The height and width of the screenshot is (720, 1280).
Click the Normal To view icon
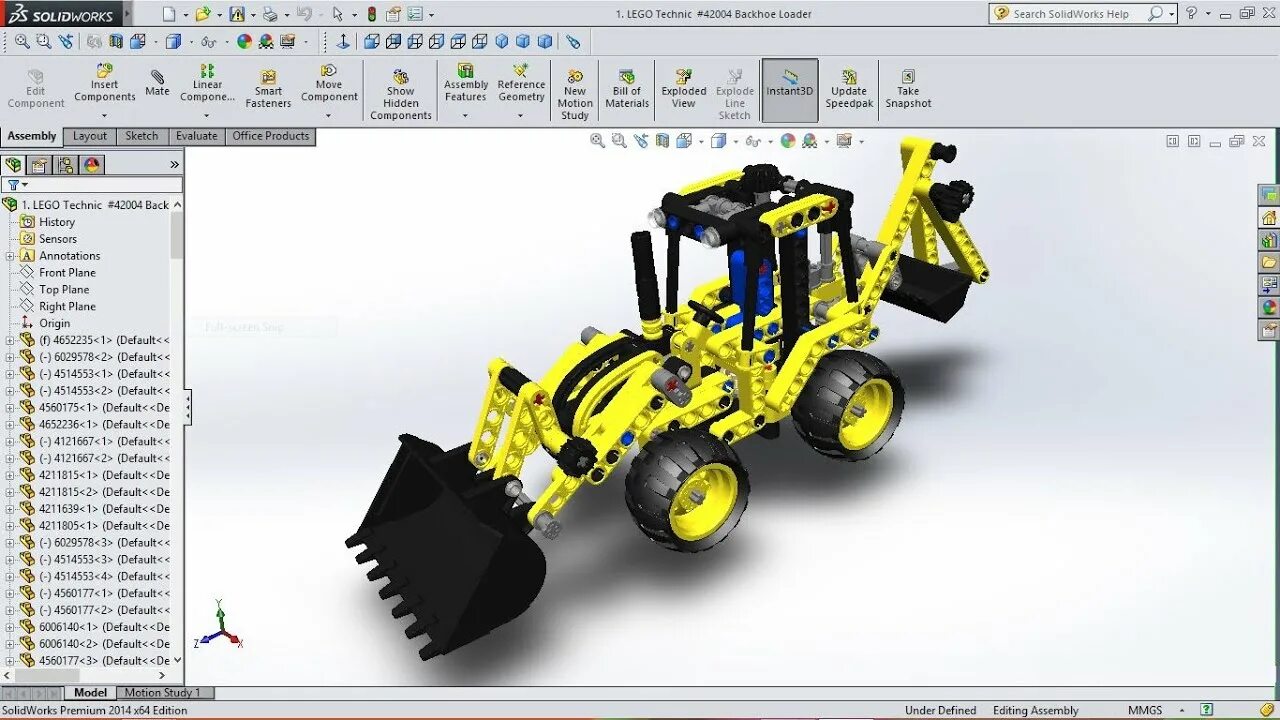pos(343,41)
